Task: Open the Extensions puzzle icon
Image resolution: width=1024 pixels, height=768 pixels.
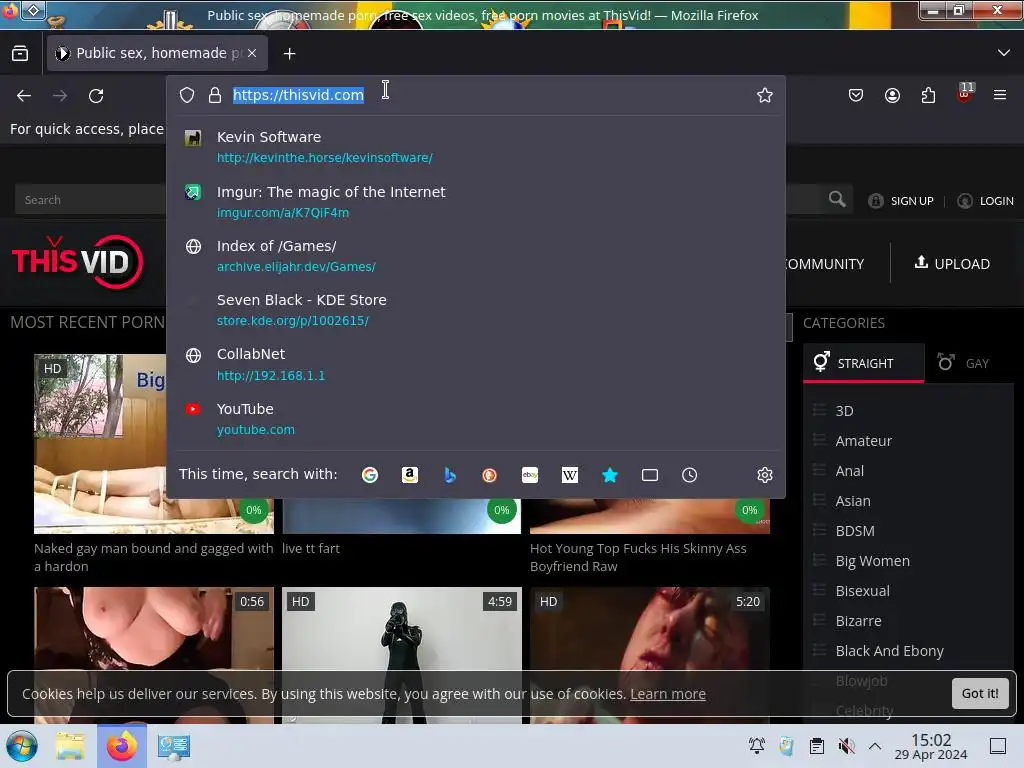Action: pyautogui.click(x=928, y=95)
